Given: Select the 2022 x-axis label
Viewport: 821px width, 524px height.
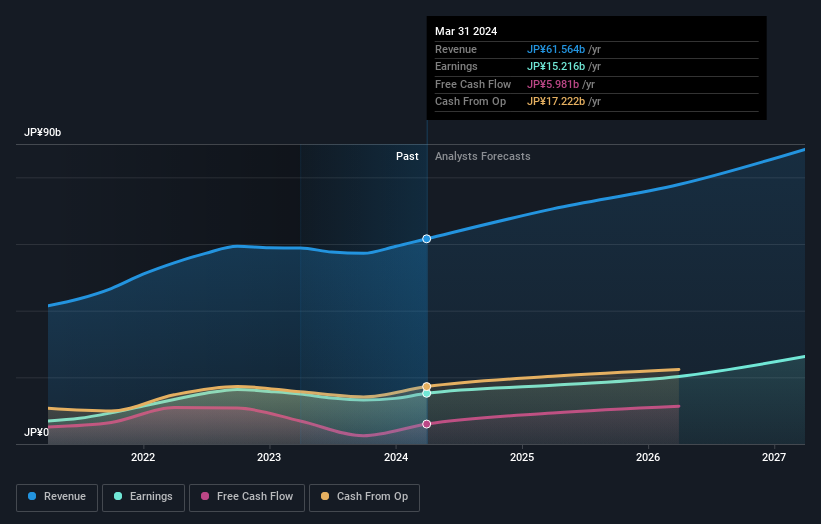Looking at the screenshot, I should point(143,457).
